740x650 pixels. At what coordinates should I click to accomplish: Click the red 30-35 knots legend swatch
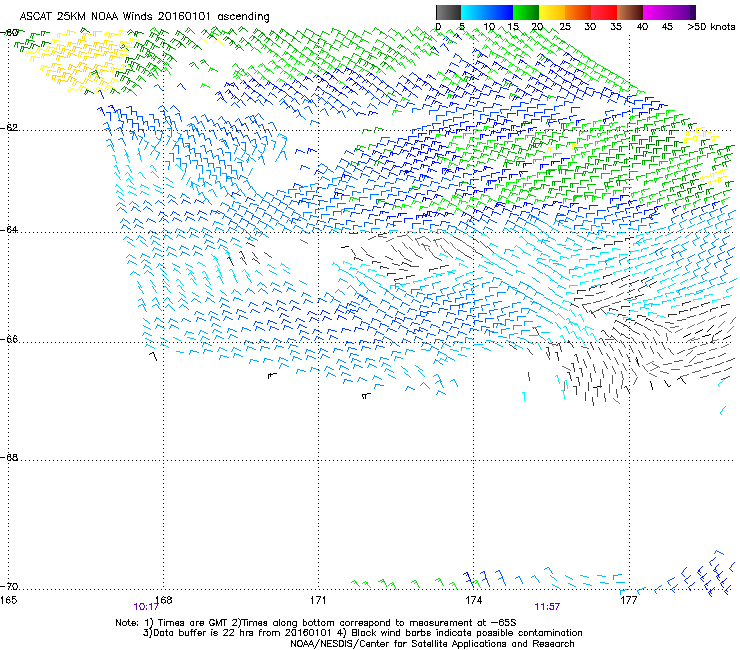point(604,12)
